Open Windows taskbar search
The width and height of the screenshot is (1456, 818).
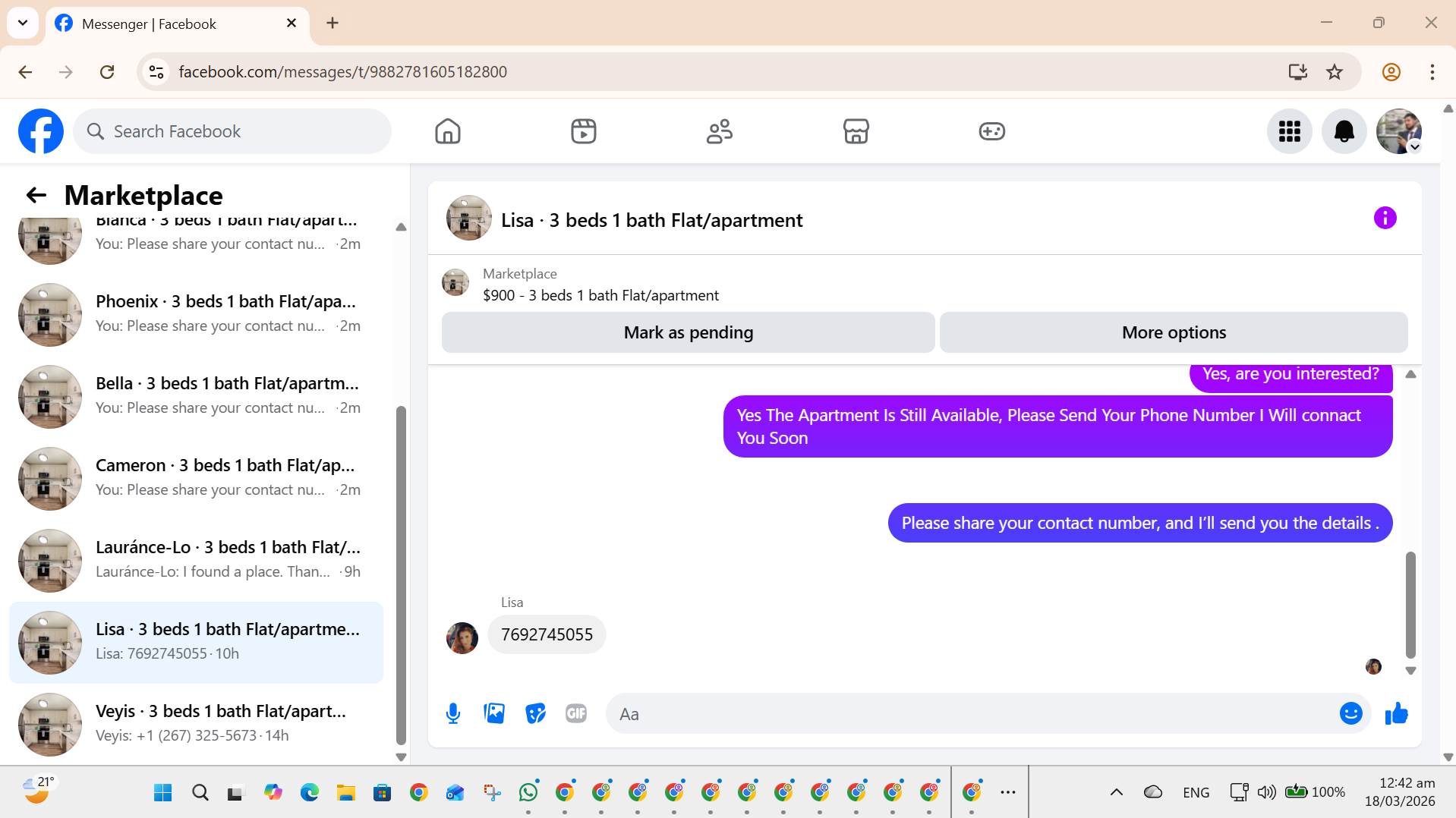coord(200,793)
